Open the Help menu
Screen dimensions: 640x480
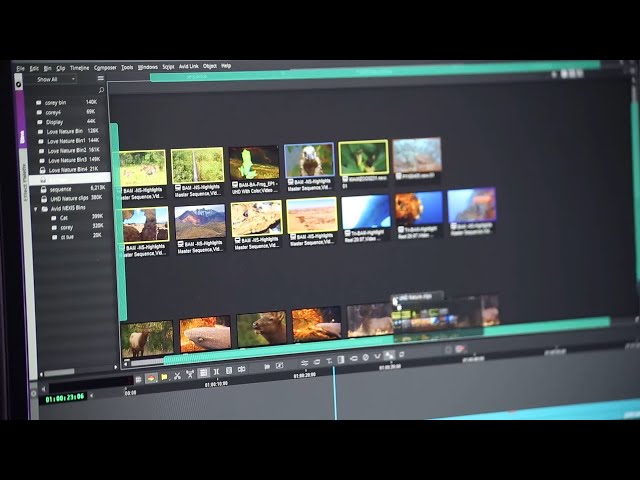[x=226, y=65]
